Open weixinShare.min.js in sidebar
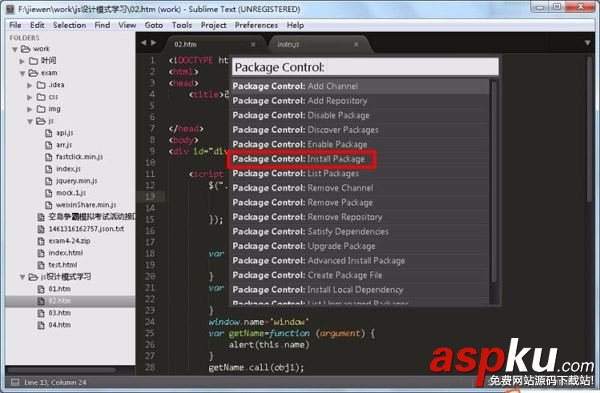 pyautogui.click(x=86, y=205)
